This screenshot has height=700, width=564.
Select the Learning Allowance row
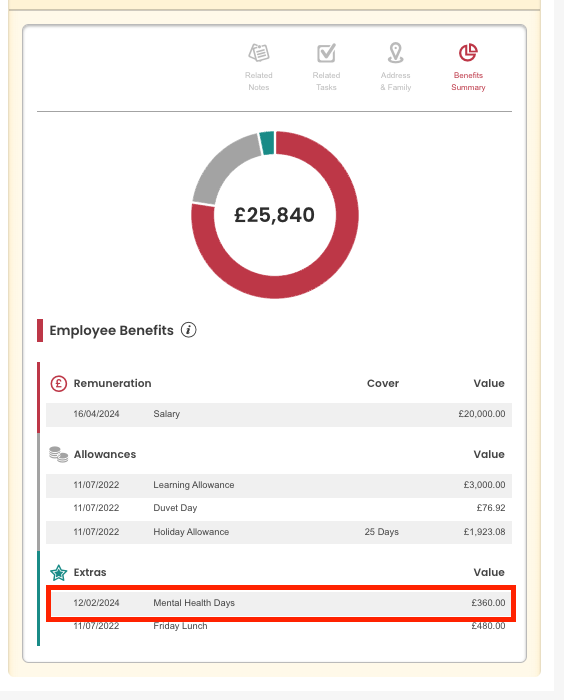pyautogui.click(x=279, y=485)
